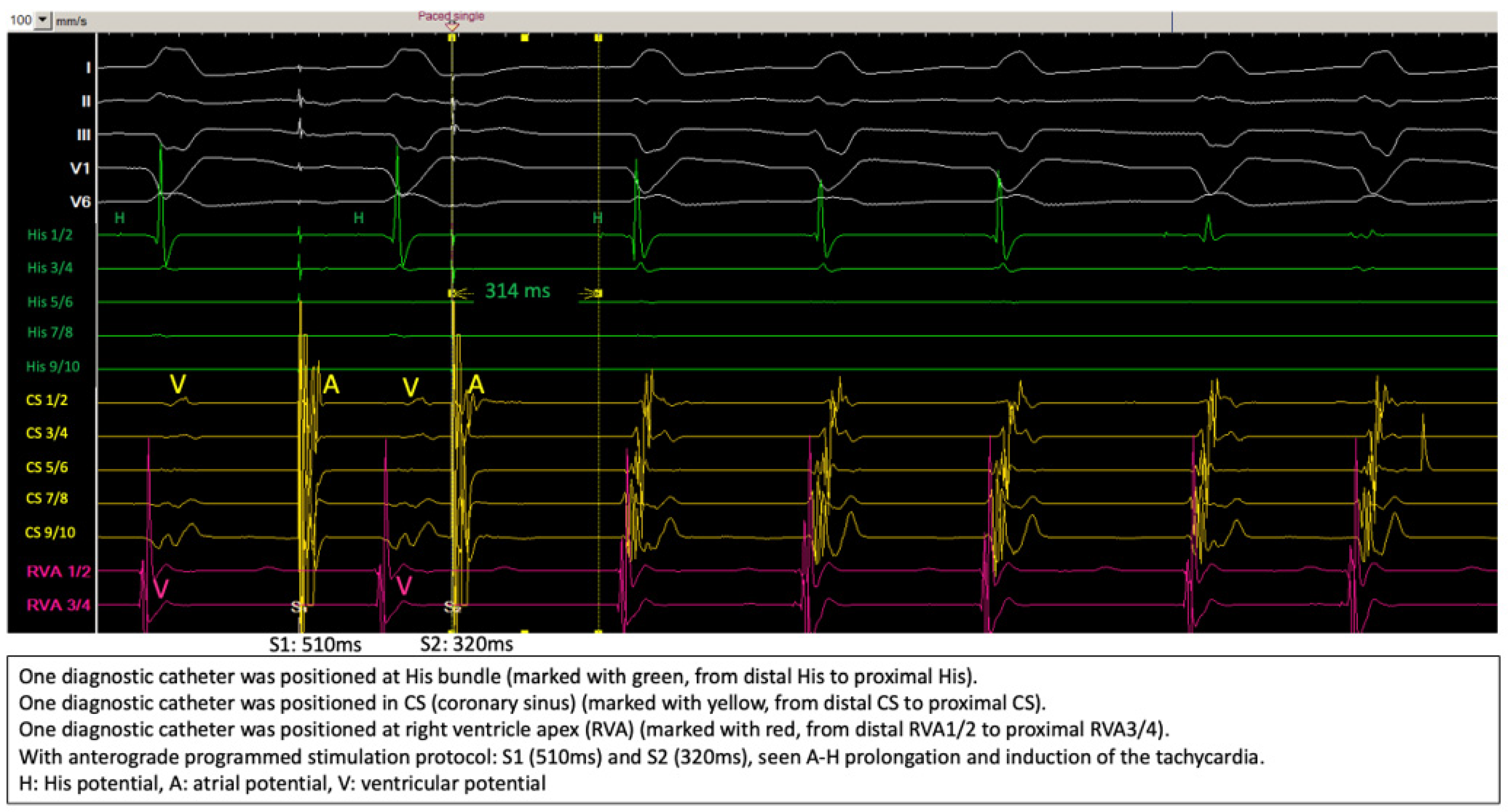Viewport: 1509px width, 812px height.
Task: Select the His 9/10 channel label
Action: (x=53, y=367)
